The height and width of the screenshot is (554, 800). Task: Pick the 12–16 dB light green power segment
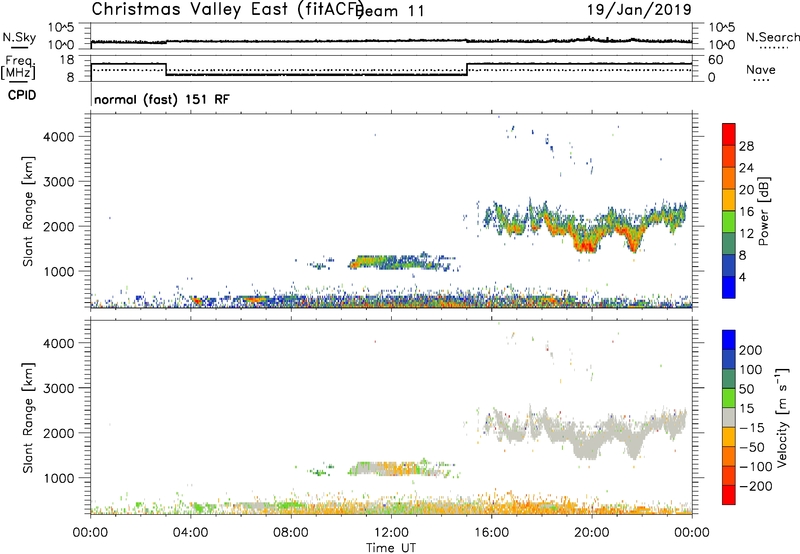pos(729,221)
